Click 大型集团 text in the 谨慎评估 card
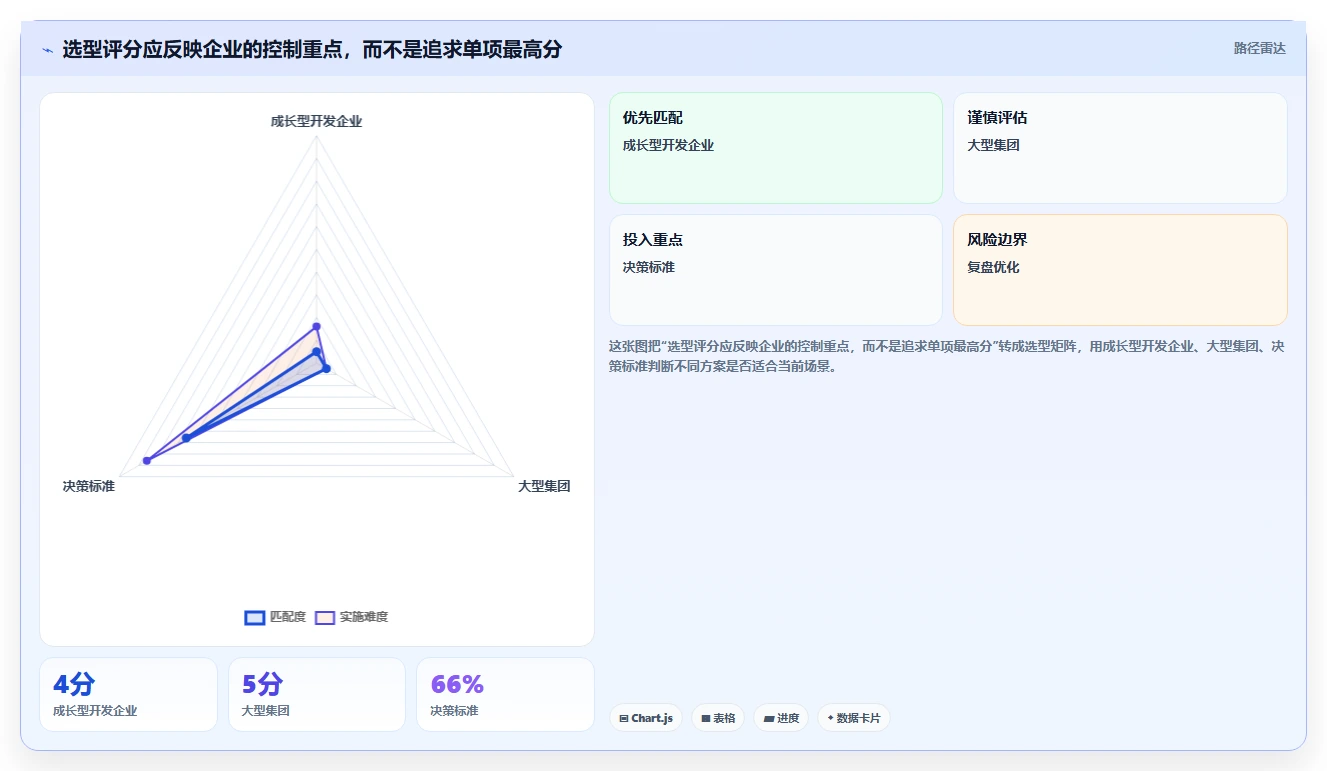1327x771 pixels. (993, 145)
